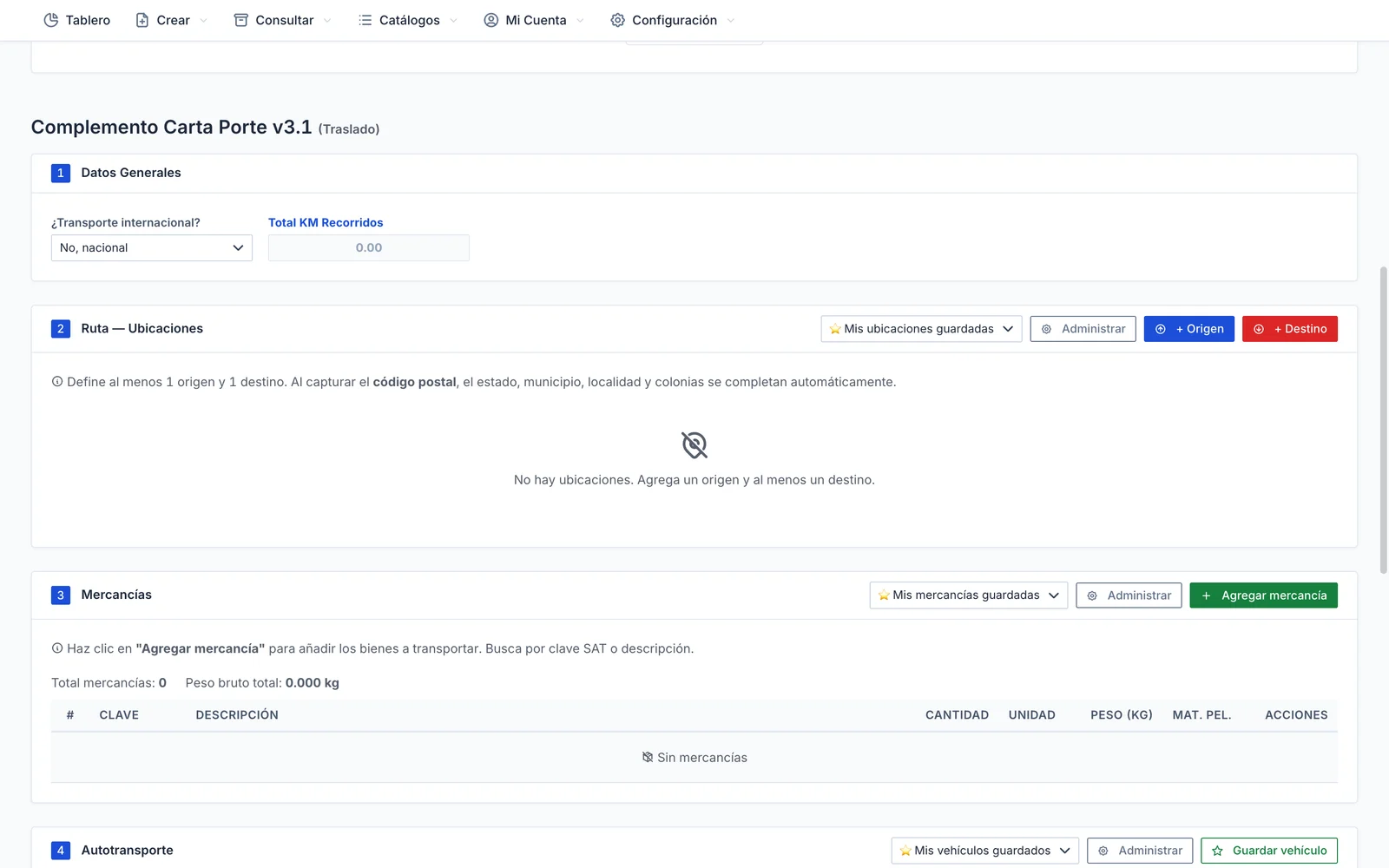Click the Consultar archive box icon
Image resolution: width=1389 pixels, height=868 pixels.
point(241,20)
